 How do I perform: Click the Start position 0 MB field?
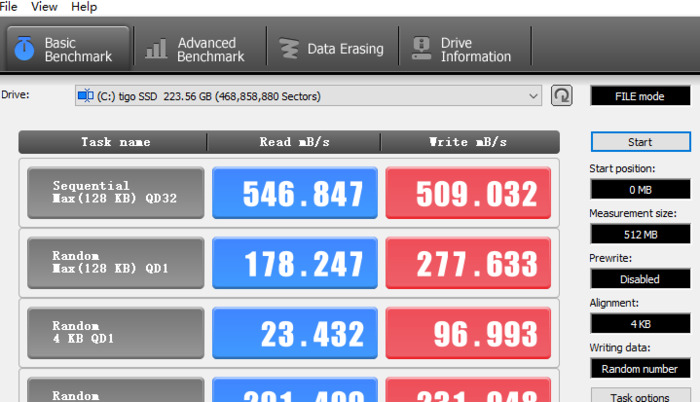(639, 189)
